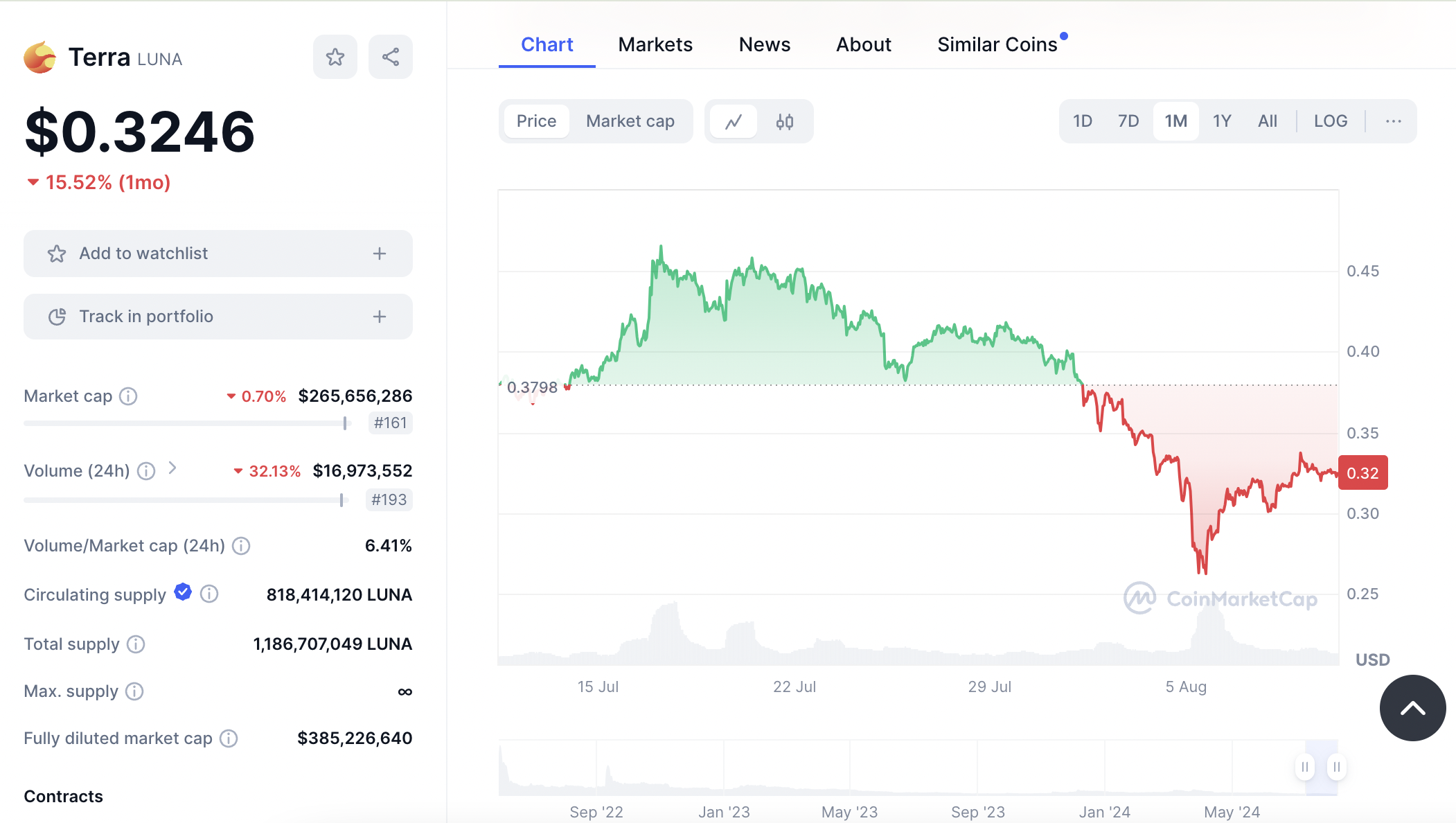Open Fully diluted market cap info icon
Viewport: 1456px width, 823px height.
click(x=229, y=738)
